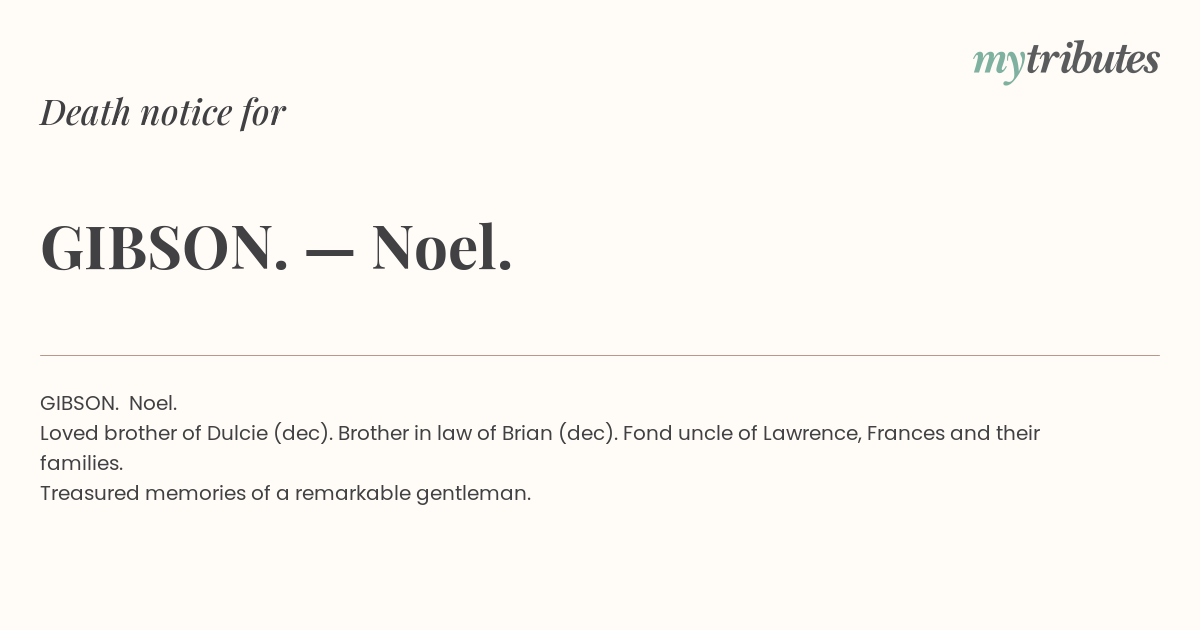1200x630 pixels.
Task: Click the name "Dulcie" in the notice
Action: [x=237, y=433]
